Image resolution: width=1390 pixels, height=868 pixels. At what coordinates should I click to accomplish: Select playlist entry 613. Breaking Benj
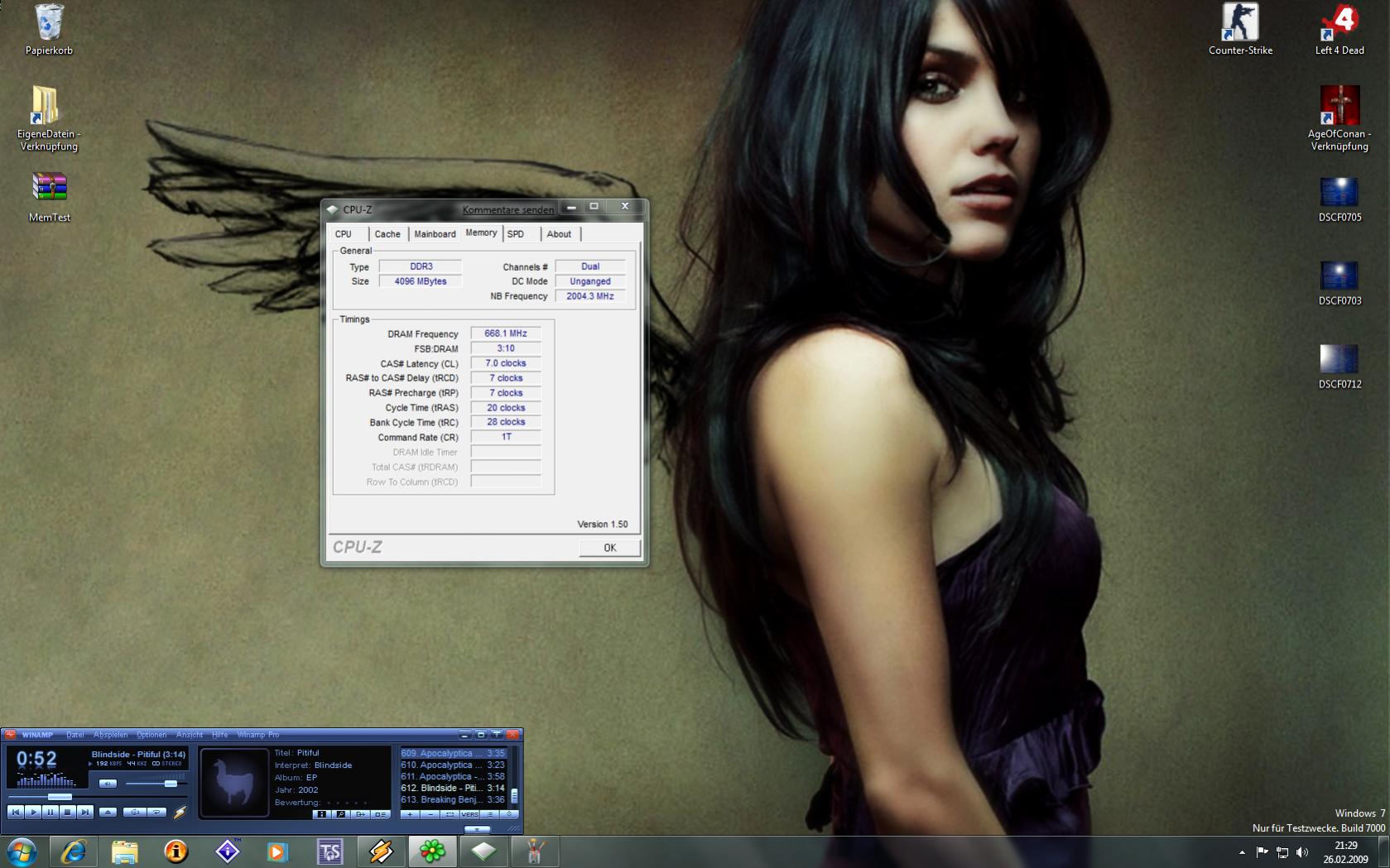pyautogui.click(x=453, y=799)
